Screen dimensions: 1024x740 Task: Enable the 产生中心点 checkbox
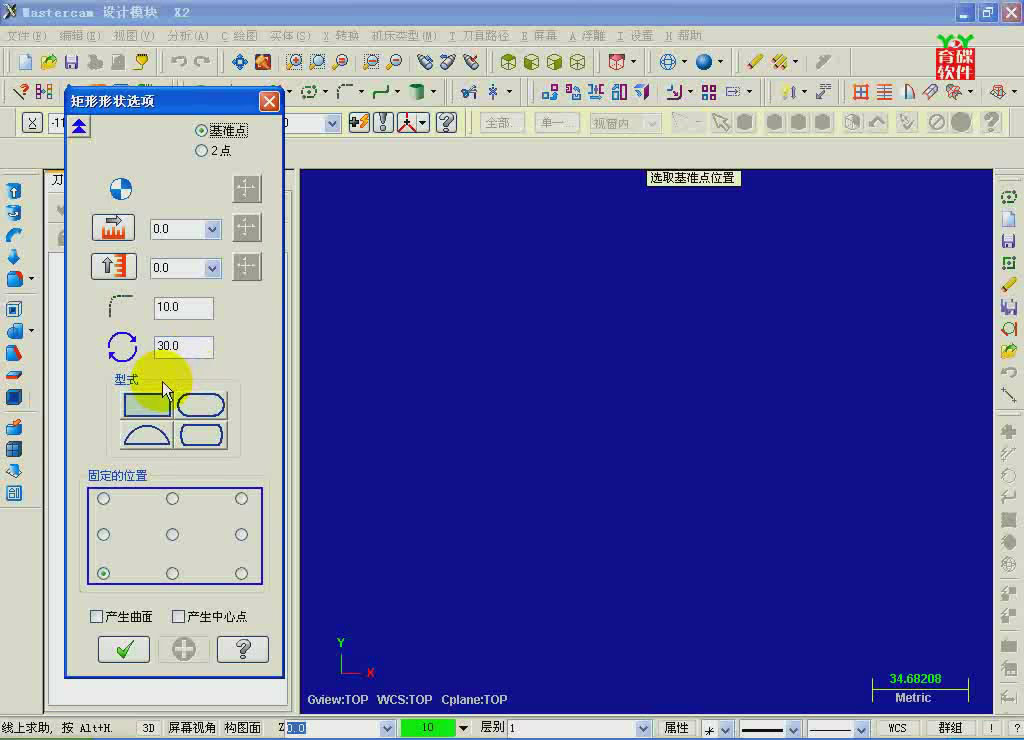pos(178,616)
